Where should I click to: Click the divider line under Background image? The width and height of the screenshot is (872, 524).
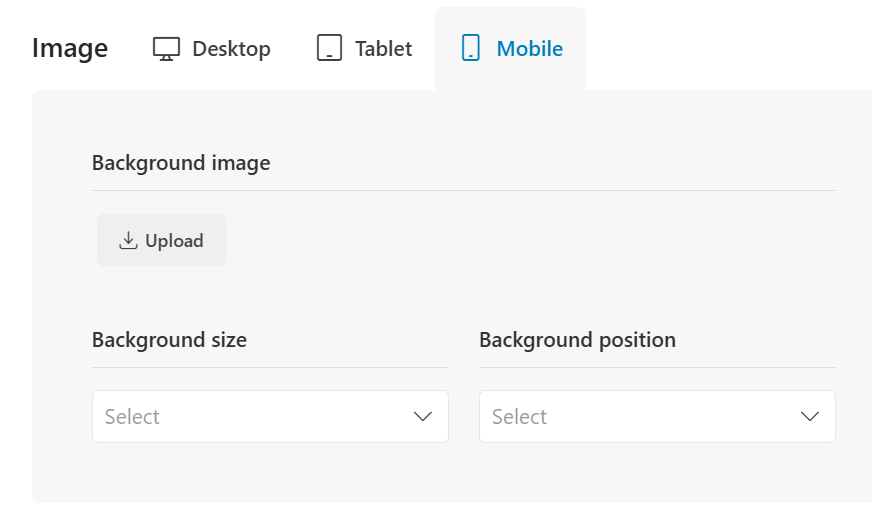point(464,191)
